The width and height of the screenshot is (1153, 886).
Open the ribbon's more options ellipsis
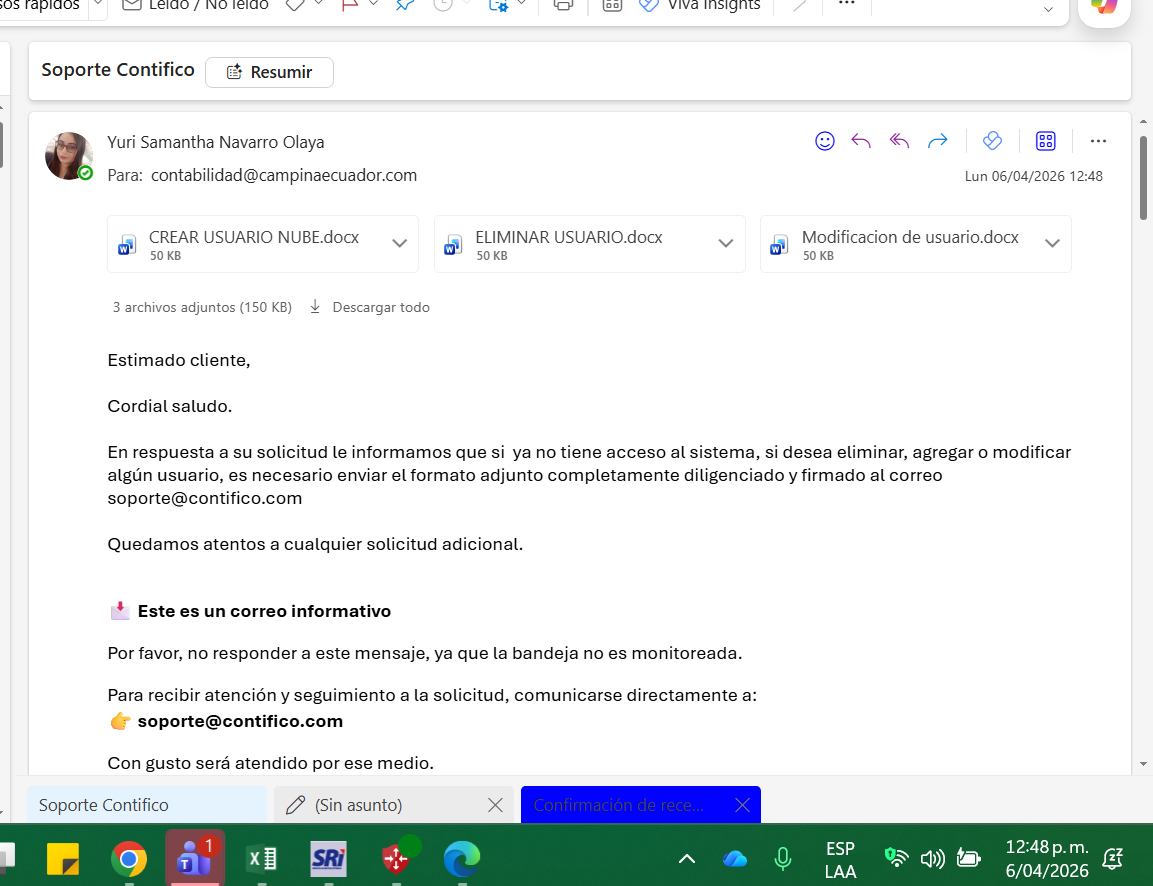(846, 4)
